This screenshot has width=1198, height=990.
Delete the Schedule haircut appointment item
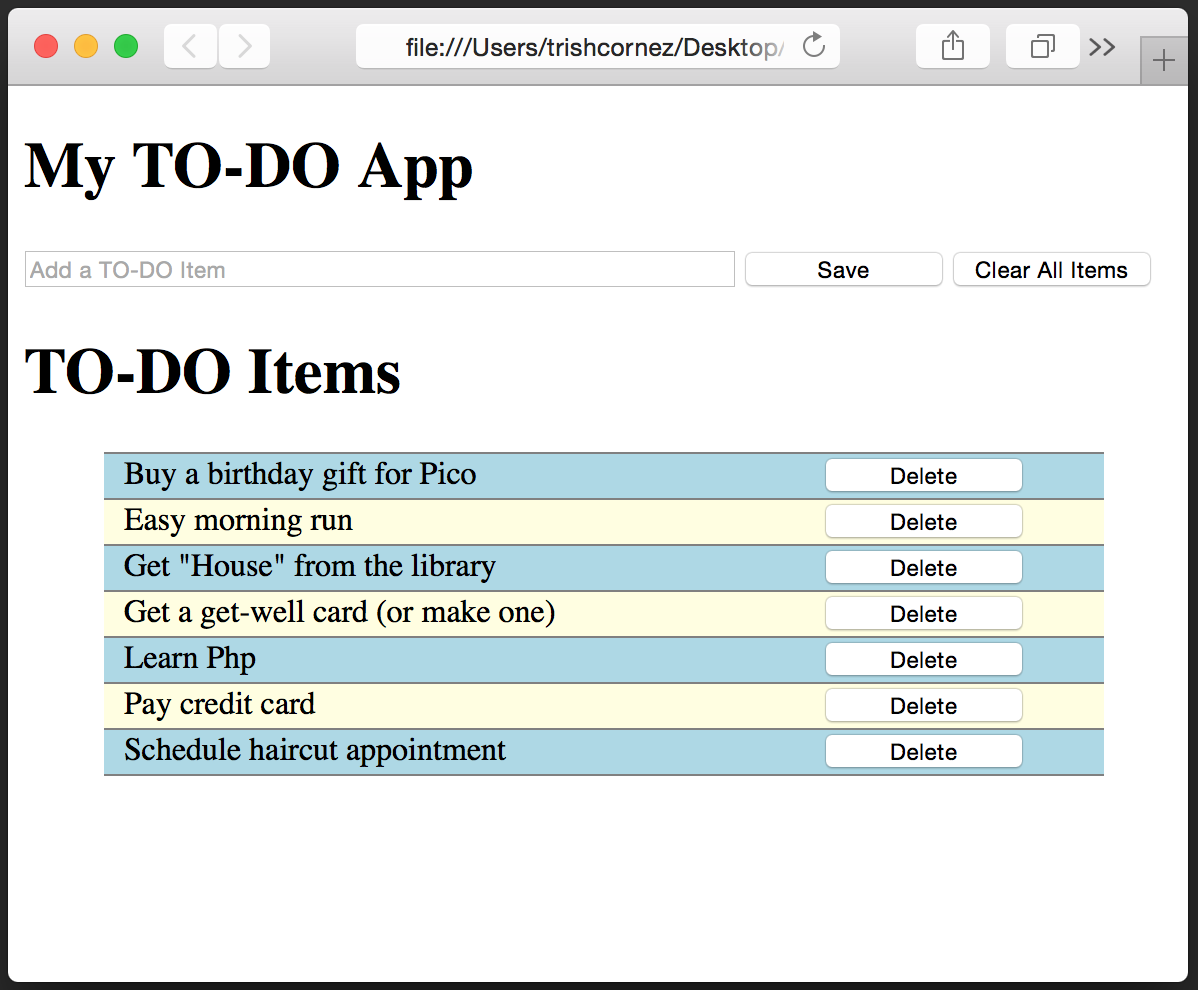point(923,752)
